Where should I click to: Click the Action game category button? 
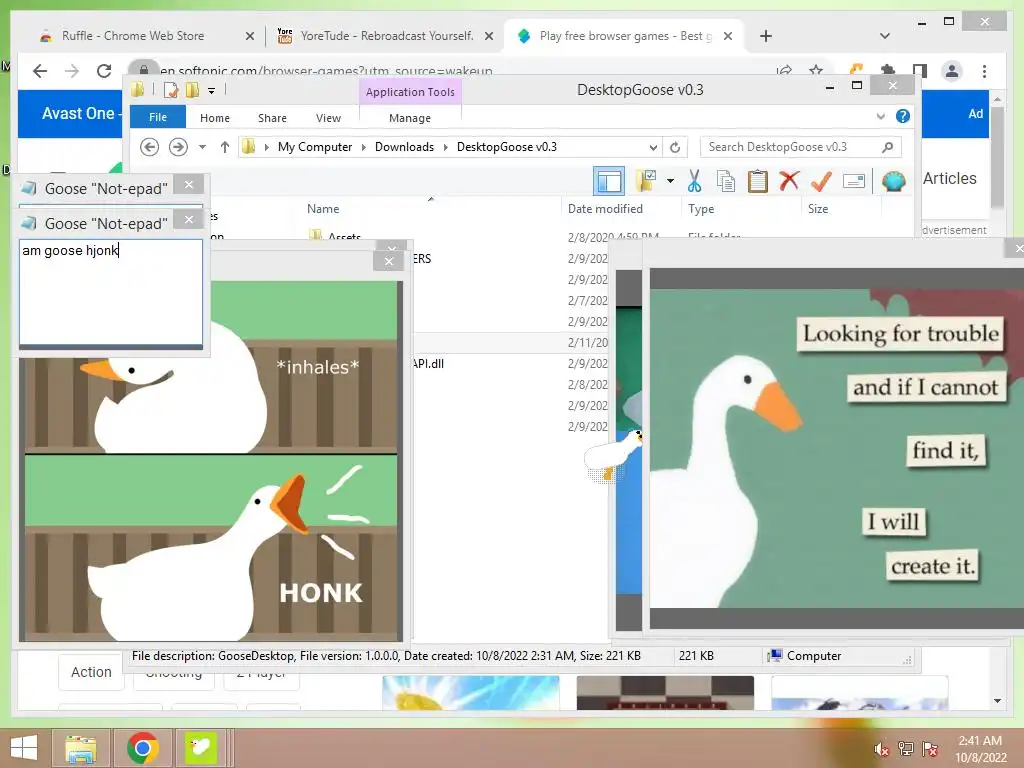(x=91, y=672)
